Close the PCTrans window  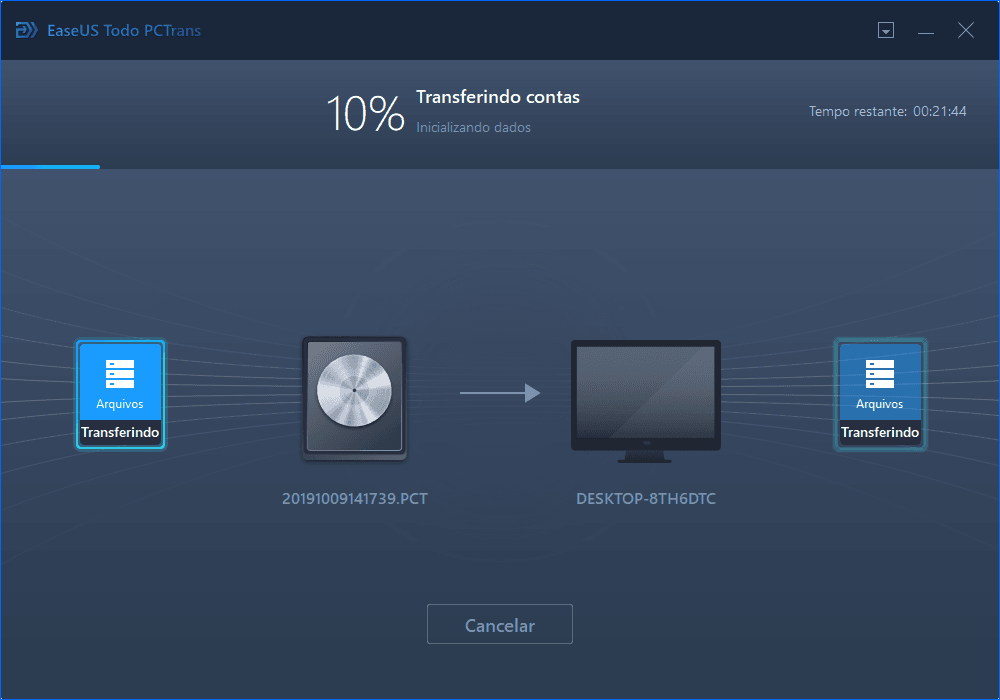pos(966,30)
